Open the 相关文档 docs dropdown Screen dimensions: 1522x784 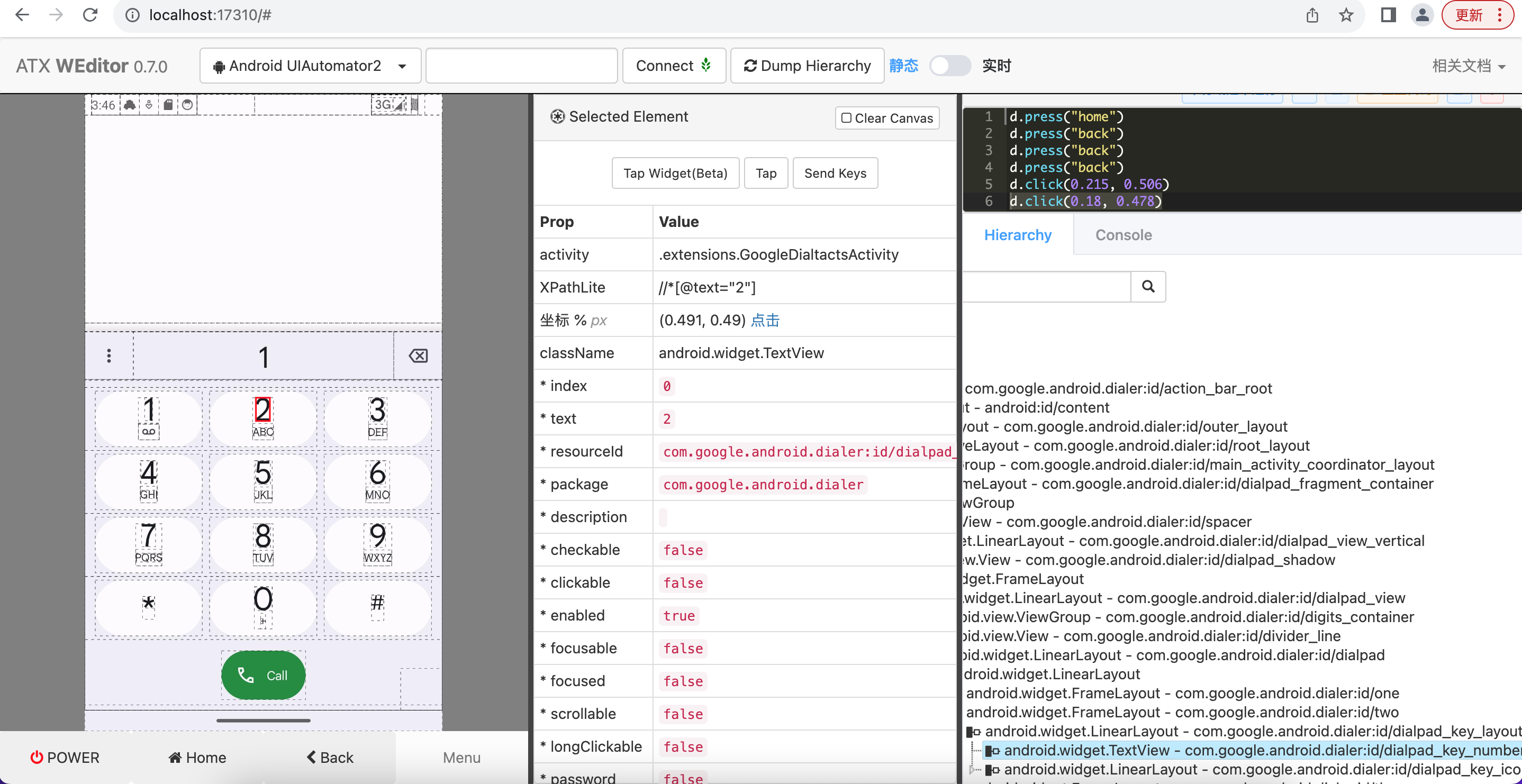pyautogui.click(x=1468, y=66)
